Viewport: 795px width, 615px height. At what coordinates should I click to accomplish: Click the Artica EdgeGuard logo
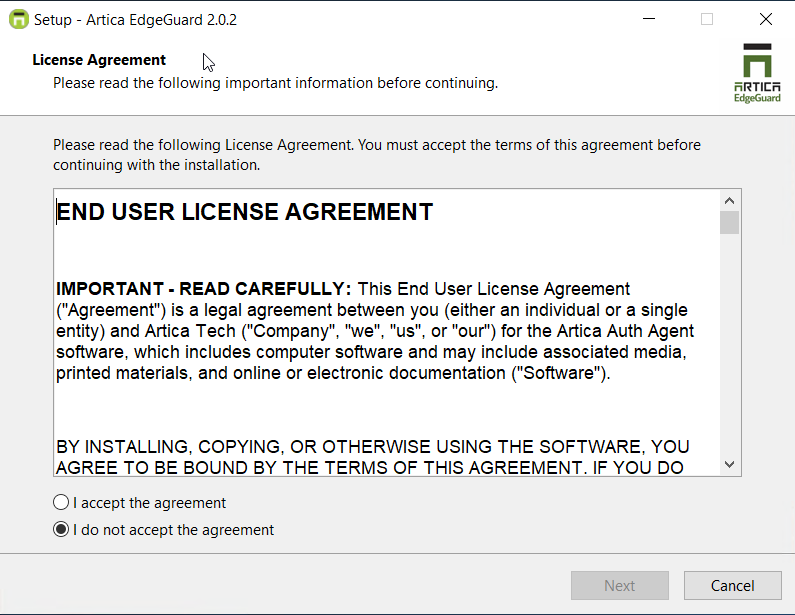[757, 73]
